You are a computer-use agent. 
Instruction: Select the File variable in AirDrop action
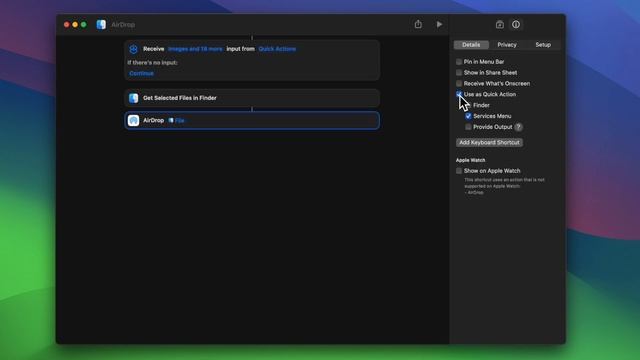176,120
